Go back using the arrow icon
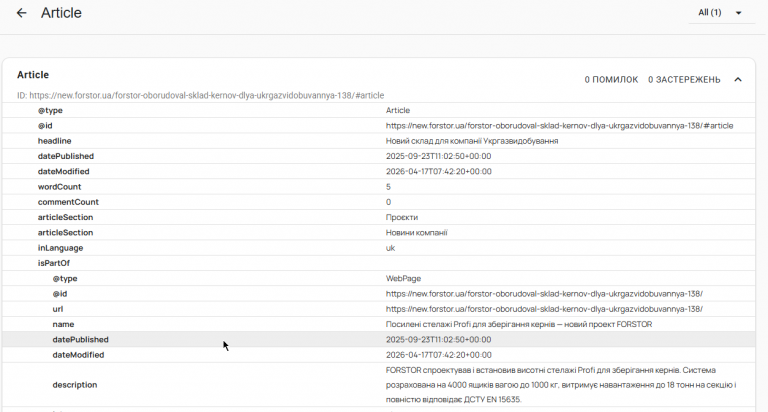The image size is (768, 412). (22, 13)
